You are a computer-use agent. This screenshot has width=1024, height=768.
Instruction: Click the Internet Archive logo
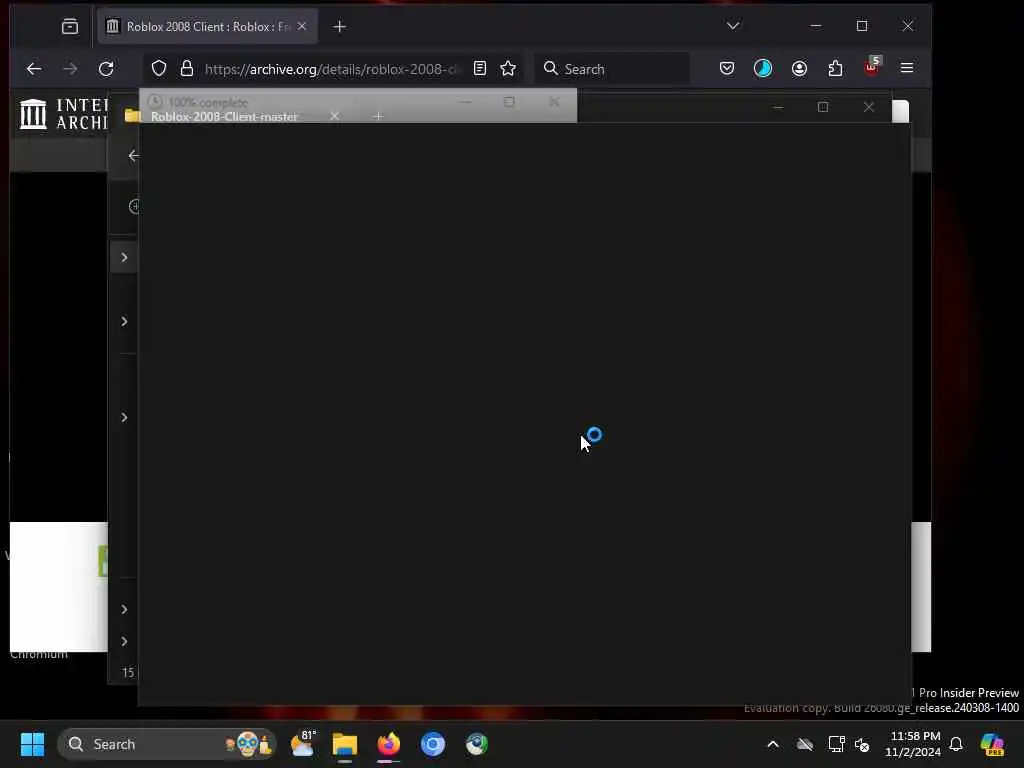(63, 114)
